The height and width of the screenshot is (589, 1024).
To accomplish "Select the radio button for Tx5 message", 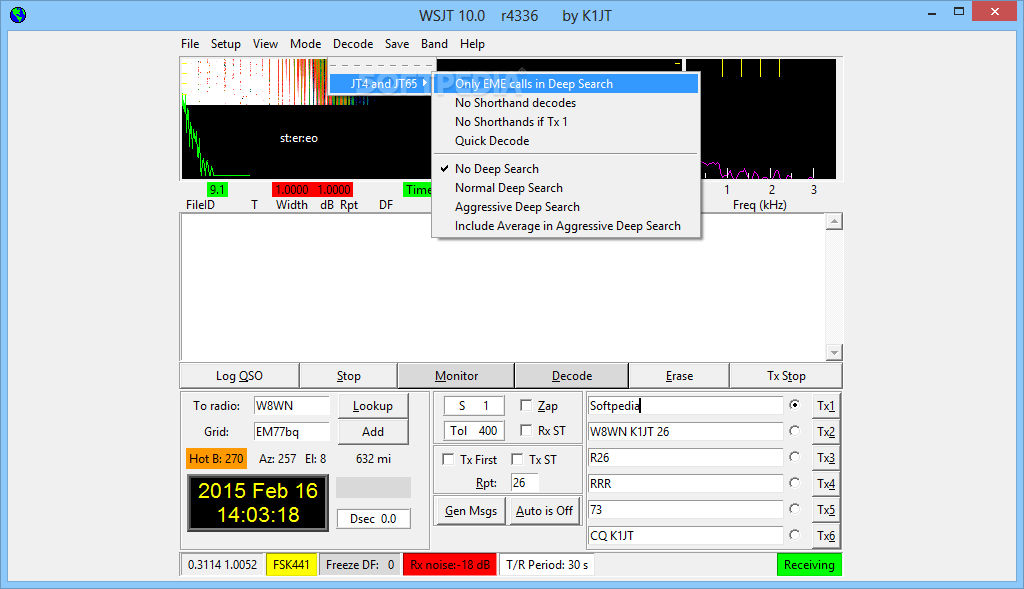I will pyautogui.click(x=794, y=509).
